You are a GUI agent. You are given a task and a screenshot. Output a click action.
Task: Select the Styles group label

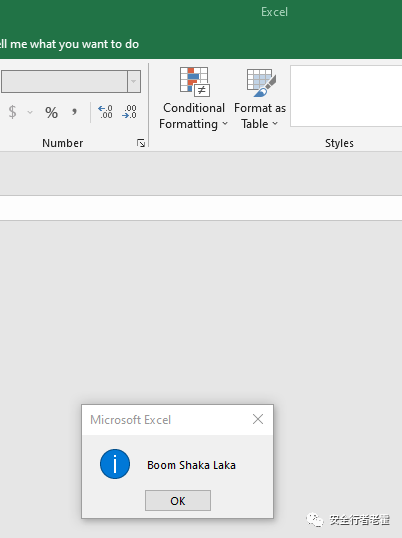point(339,143)
